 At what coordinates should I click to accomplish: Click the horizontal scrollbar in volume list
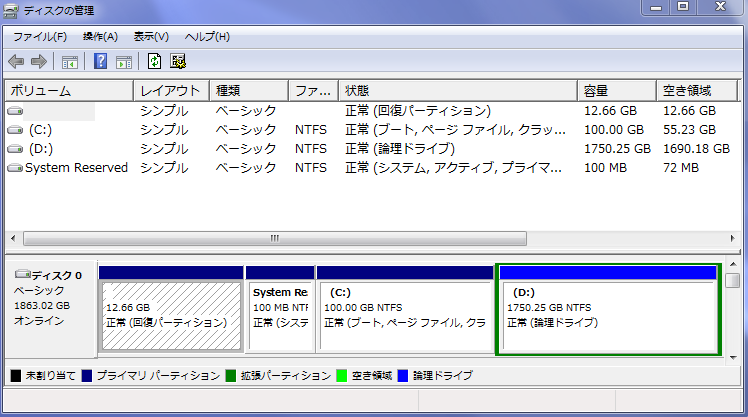coord(272,240)
